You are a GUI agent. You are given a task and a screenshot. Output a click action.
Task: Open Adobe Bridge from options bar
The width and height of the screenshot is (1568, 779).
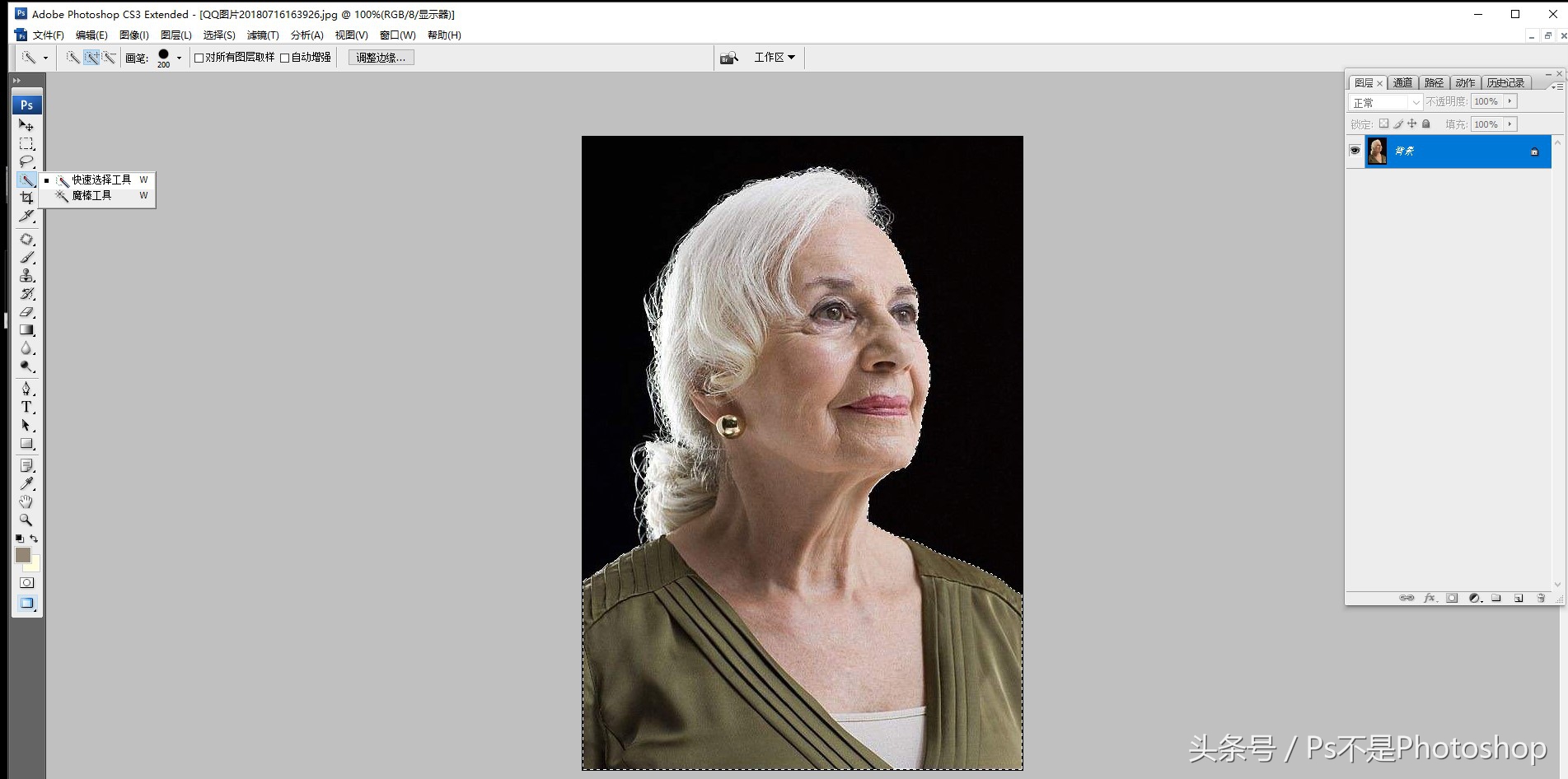(729, 58)
